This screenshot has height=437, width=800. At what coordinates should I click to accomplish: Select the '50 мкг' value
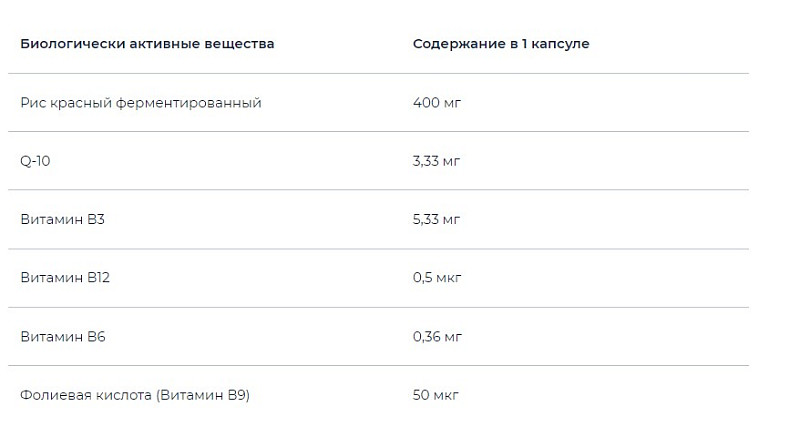[435, 395]
